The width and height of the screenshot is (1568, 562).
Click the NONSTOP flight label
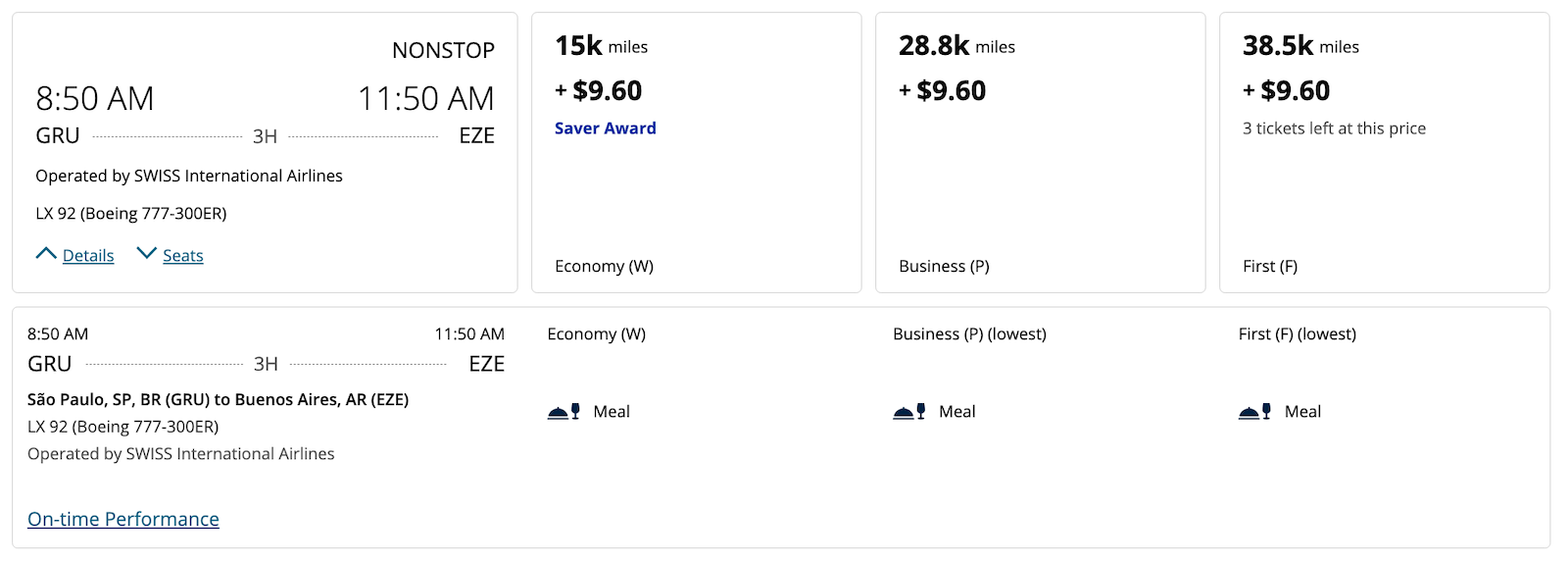click(443, 50)
